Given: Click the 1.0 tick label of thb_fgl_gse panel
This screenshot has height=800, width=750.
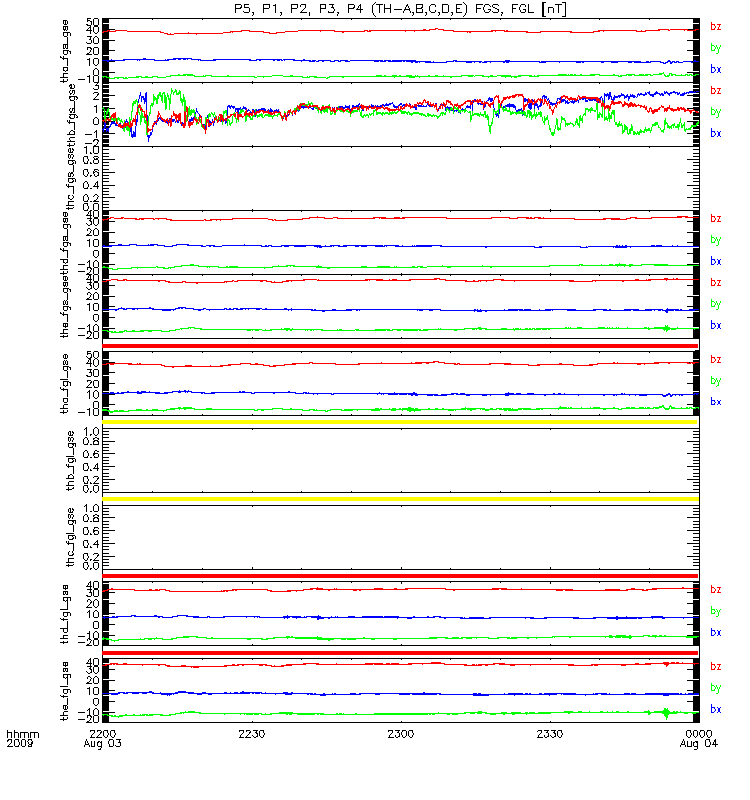Looking at the screenshot, I should coord(91,432).
